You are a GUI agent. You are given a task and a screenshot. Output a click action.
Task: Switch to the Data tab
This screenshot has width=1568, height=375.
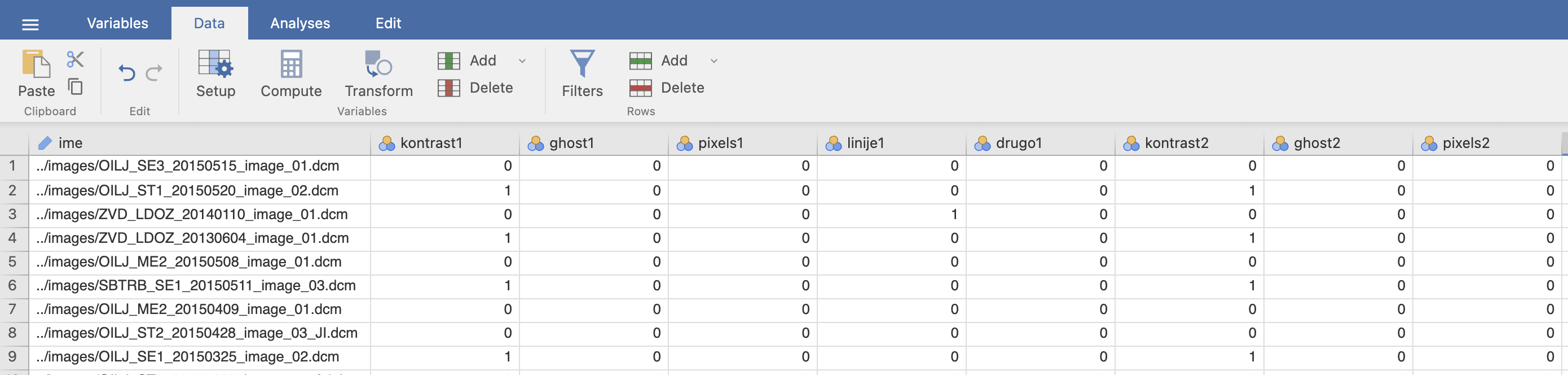(x=209, y=23)
